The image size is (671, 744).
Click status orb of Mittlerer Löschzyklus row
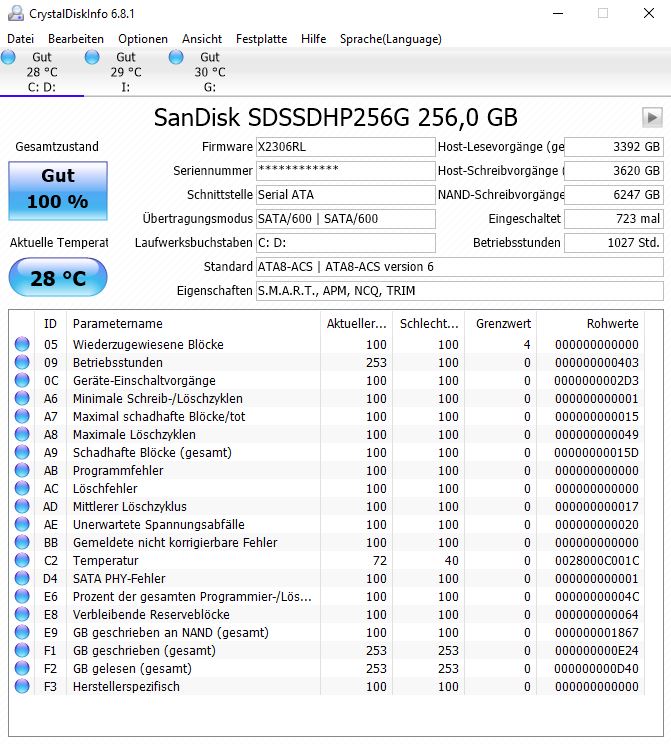coord(22,506)
